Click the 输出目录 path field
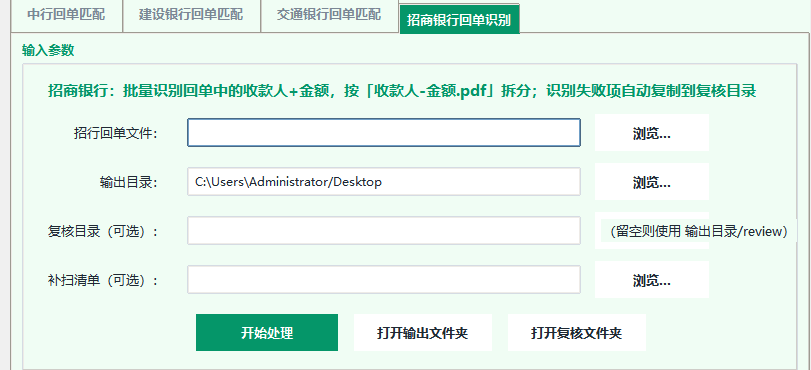The width and height of the screenshot is (811, 370). [x=384, y=182]
